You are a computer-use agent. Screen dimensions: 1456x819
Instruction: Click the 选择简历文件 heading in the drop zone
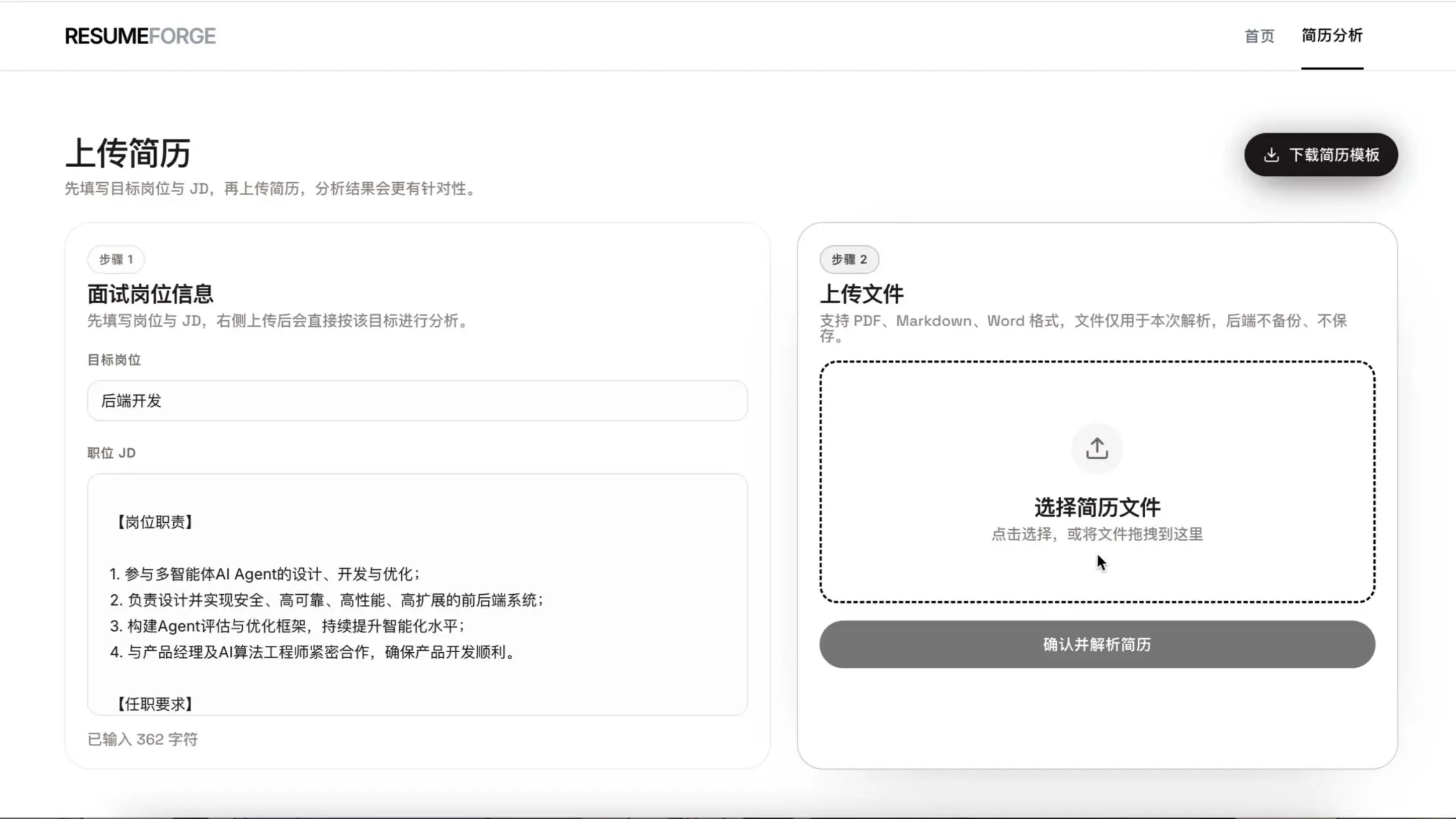[1097, 508]
